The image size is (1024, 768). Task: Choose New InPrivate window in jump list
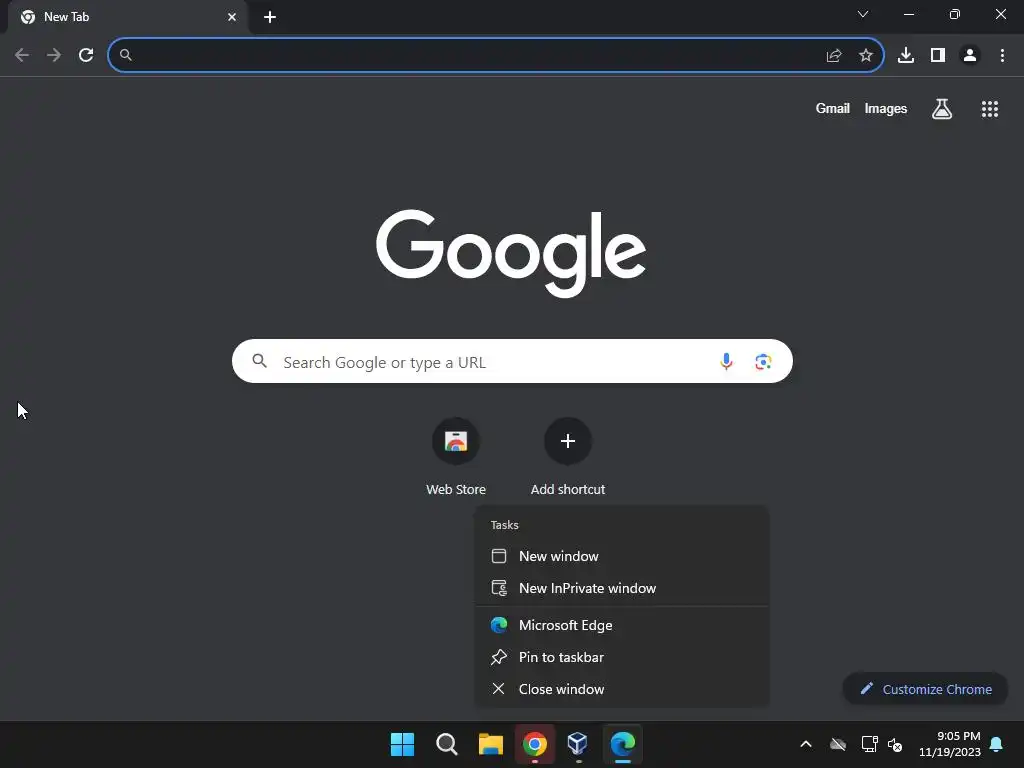coord(622,588)
